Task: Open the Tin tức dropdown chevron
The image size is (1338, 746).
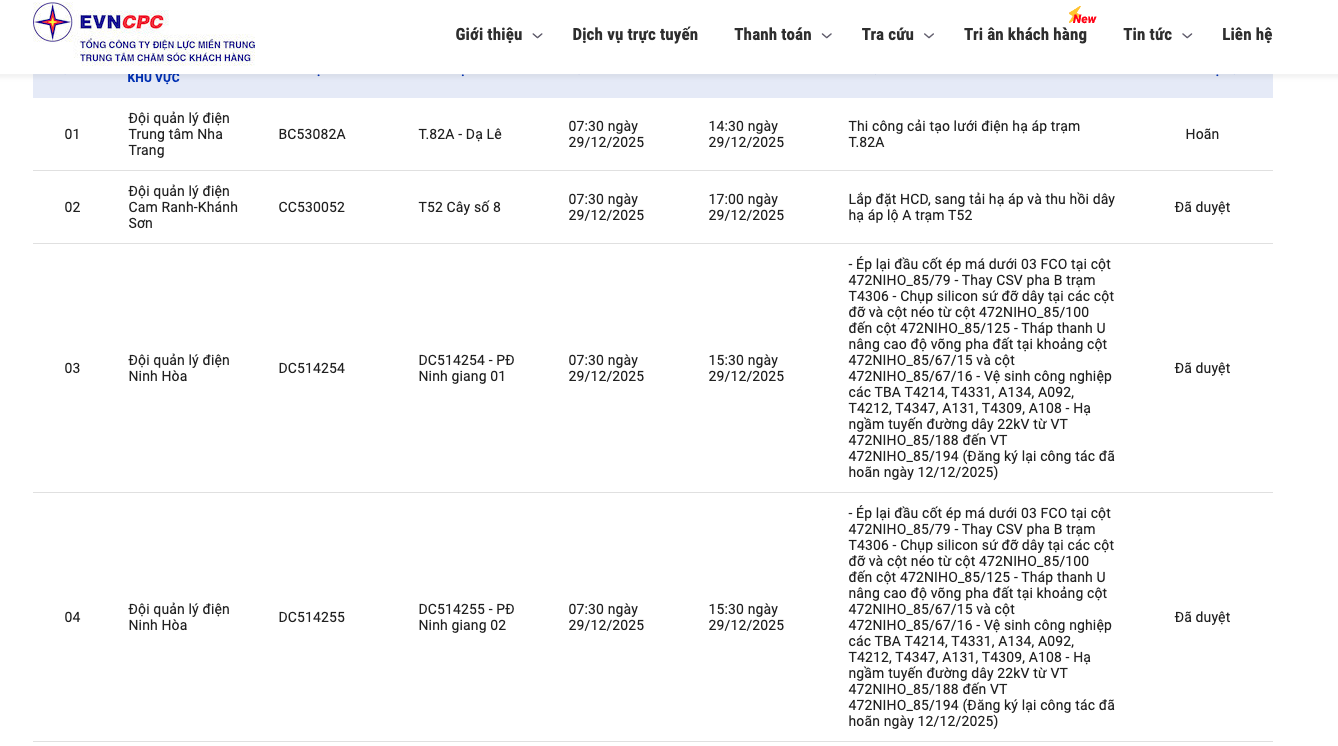Action: click(x=1187, y=36)
